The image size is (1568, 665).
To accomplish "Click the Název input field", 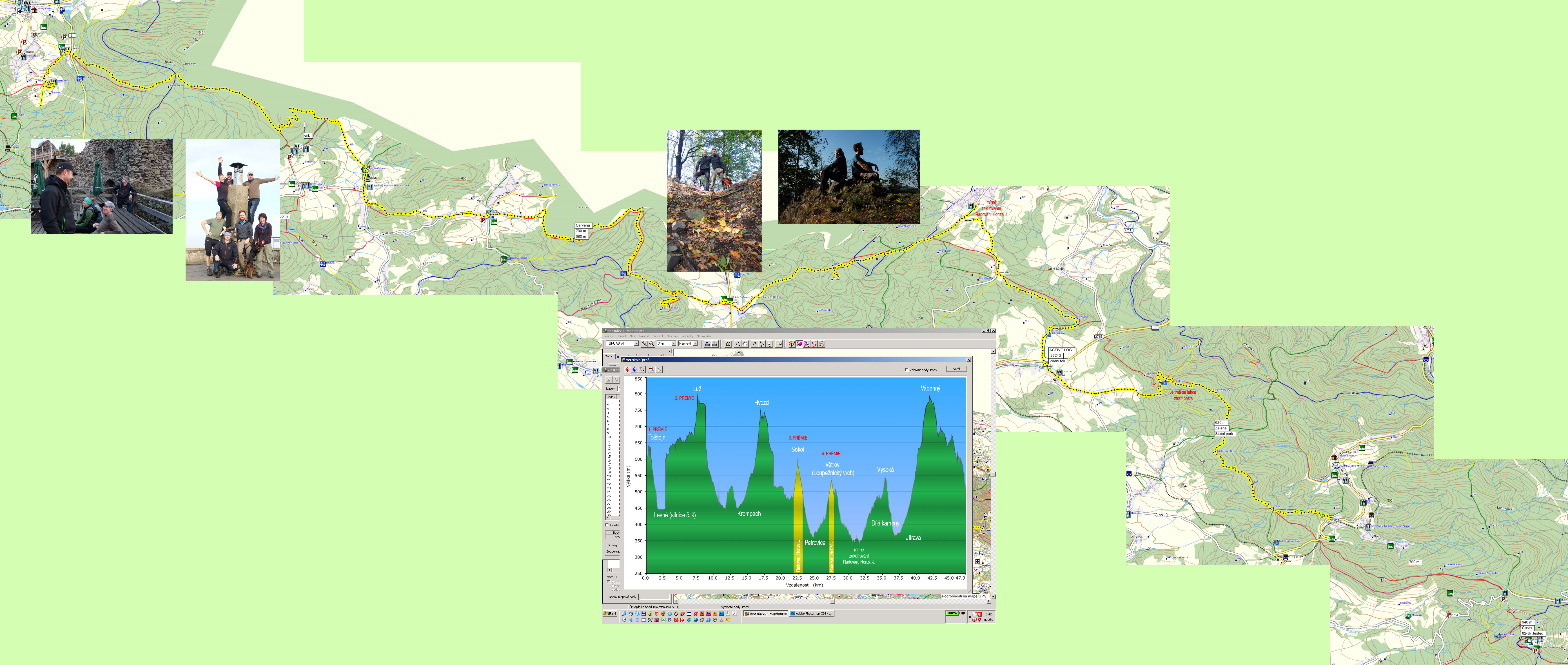I will point(618,389).
